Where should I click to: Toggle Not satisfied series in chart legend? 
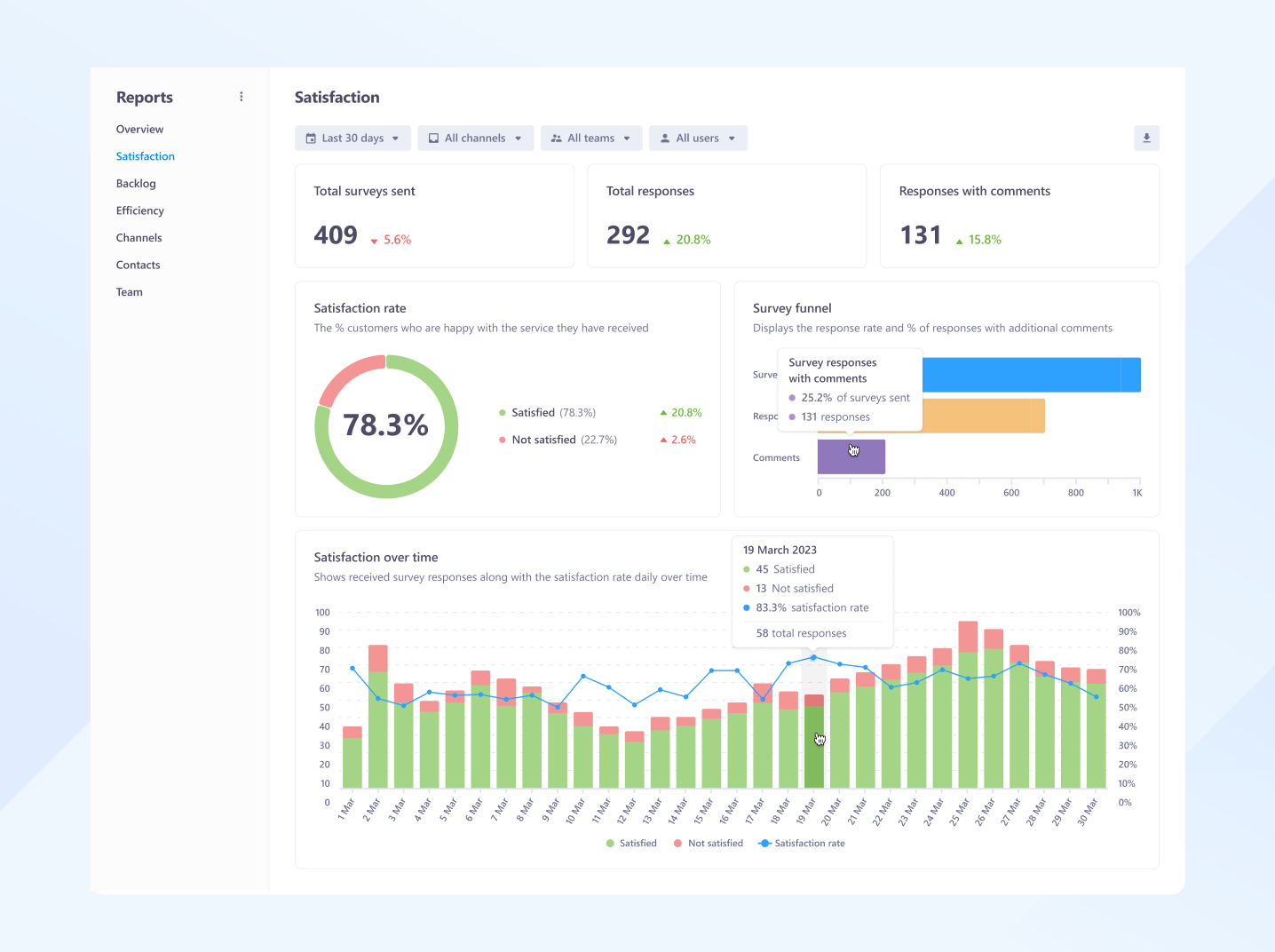tap(709, 844)
